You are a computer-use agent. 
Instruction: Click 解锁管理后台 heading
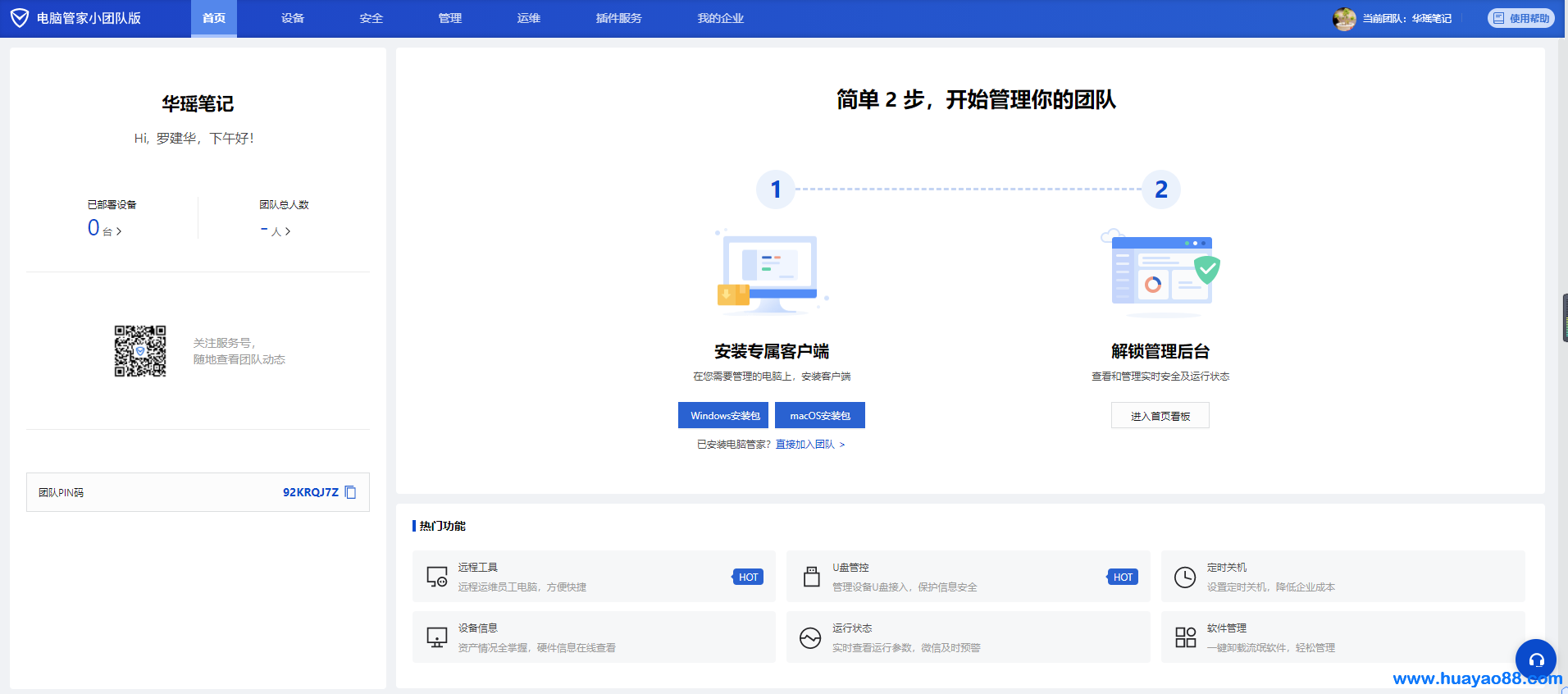pos(1160,352)
